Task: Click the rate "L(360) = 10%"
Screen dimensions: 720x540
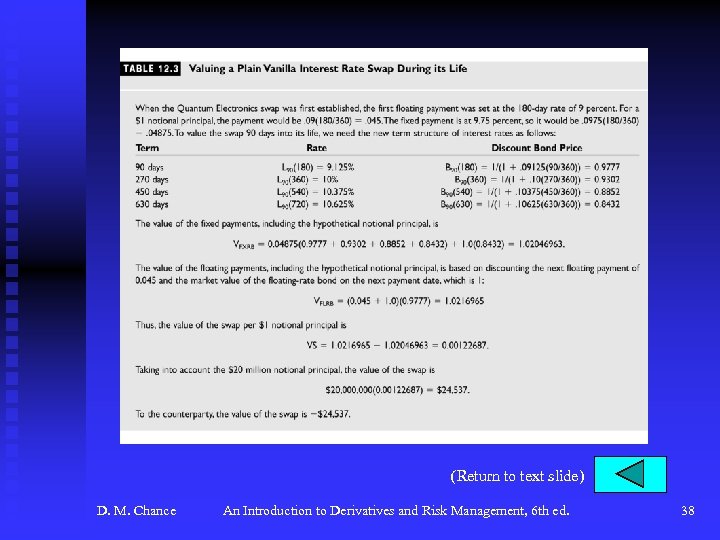Action: (x=307, y=180)
